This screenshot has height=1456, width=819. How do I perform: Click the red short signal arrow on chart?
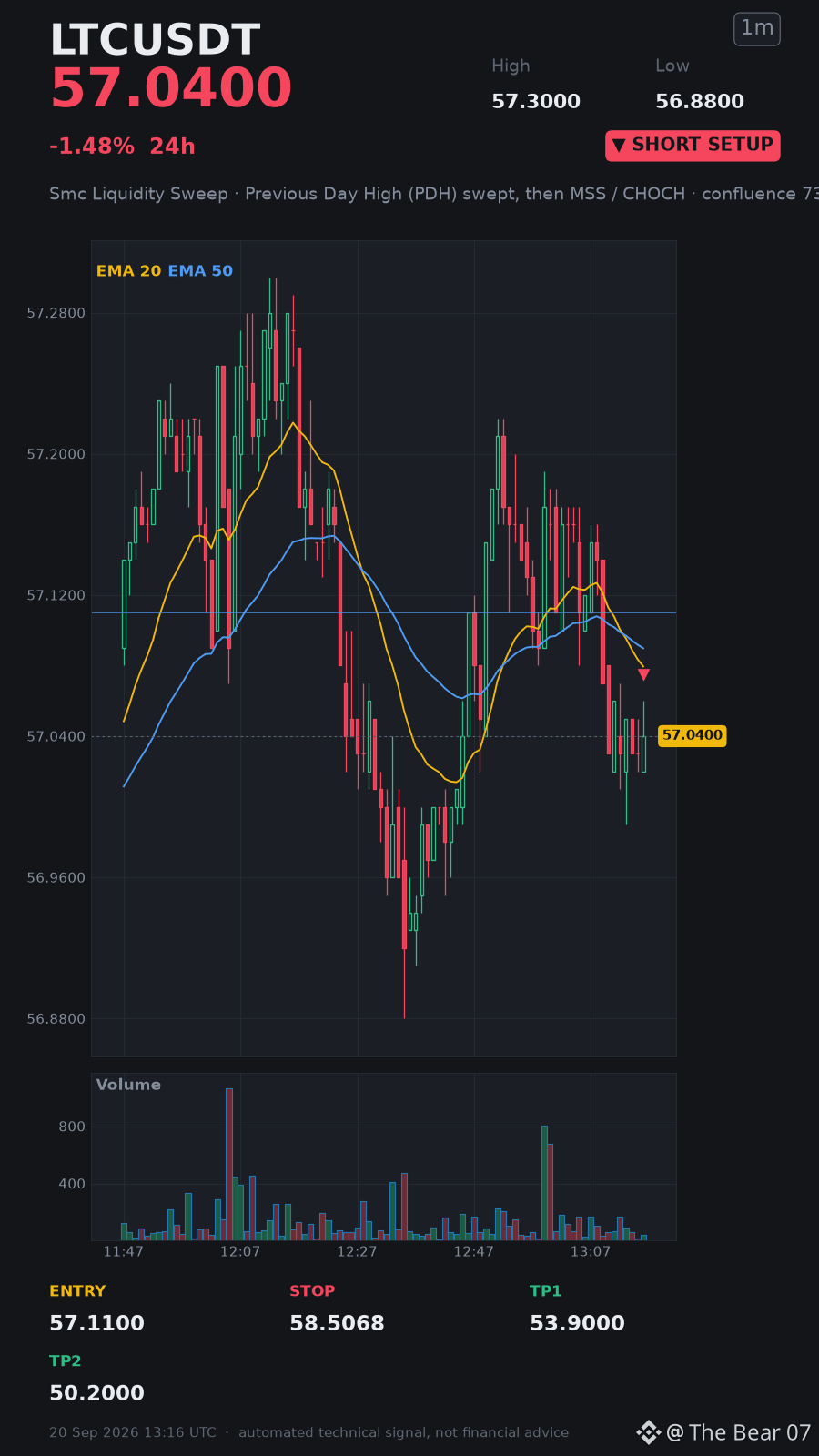pos(643,674)
